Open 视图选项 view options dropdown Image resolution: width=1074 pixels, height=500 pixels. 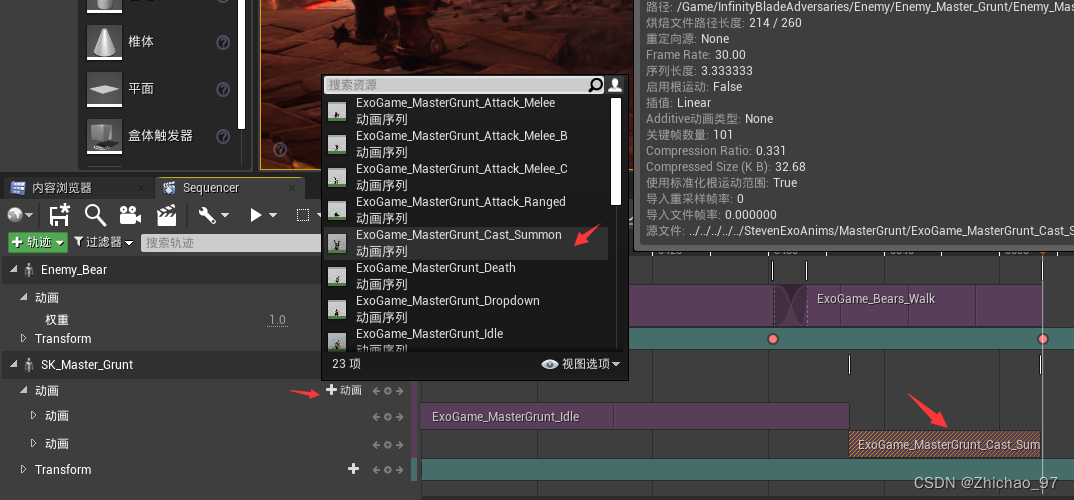(x=581, y=364)
